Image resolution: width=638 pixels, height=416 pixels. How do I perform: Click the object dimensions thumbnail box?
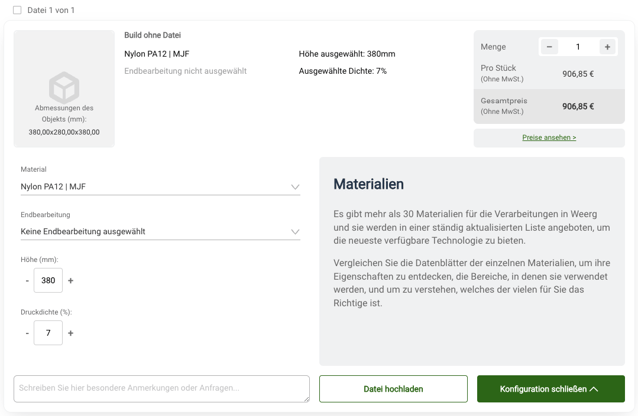click(64, 89)
